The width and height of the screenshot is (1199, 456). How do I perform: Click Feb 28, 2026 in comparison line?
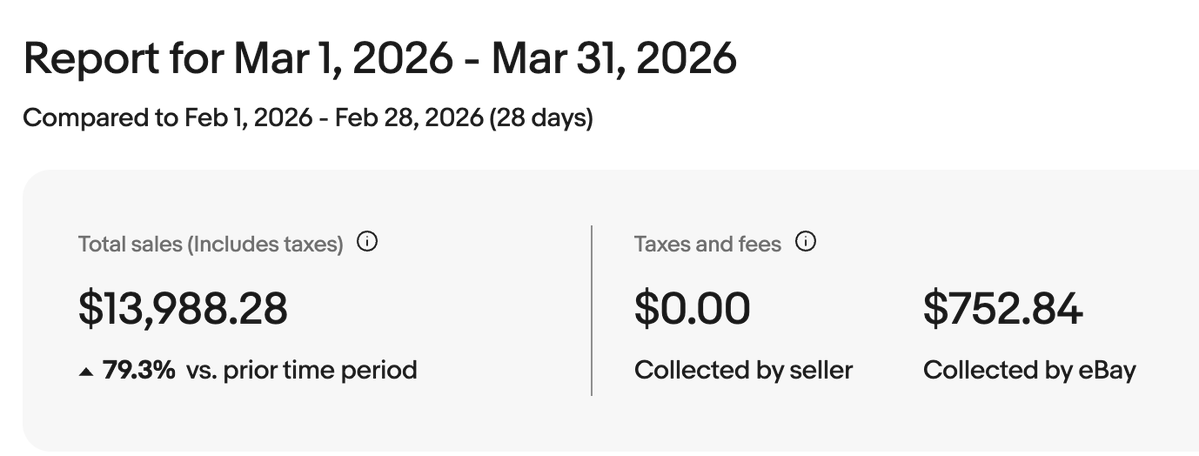point(409,118)
